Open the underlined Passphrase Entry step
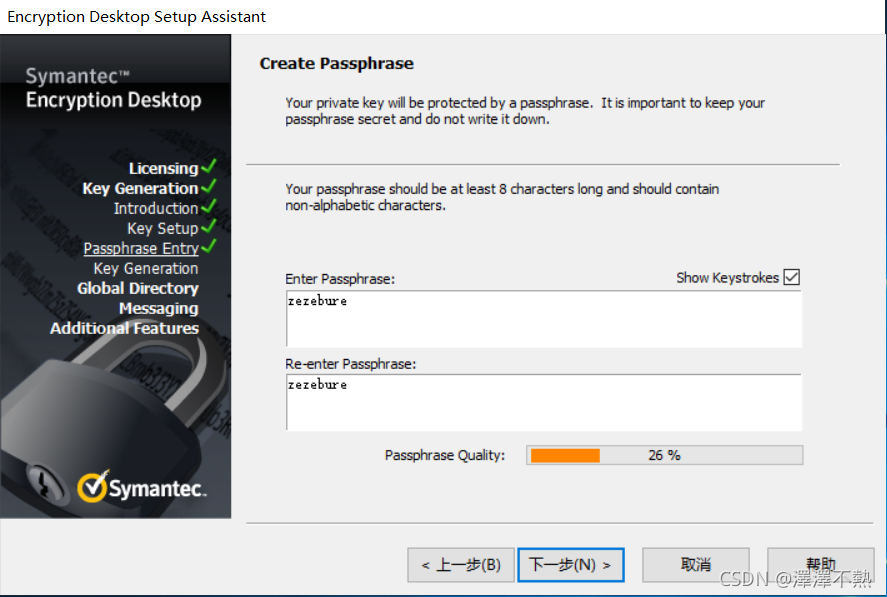Image resolution: width=887 pixels, height=597 pixels. tap(141, 248)
